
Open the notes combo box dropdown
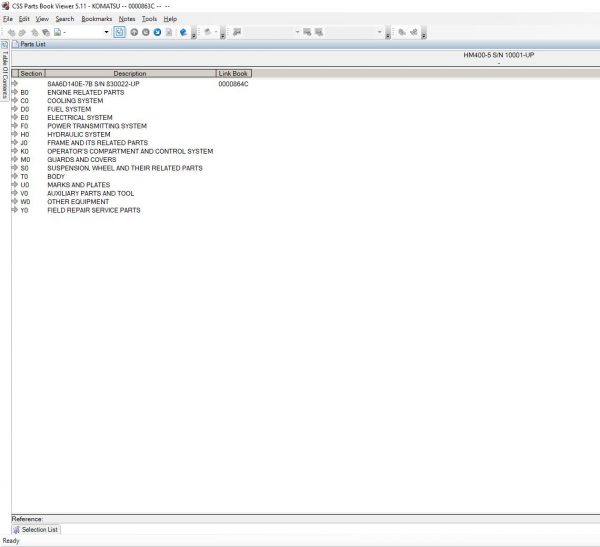297,32
